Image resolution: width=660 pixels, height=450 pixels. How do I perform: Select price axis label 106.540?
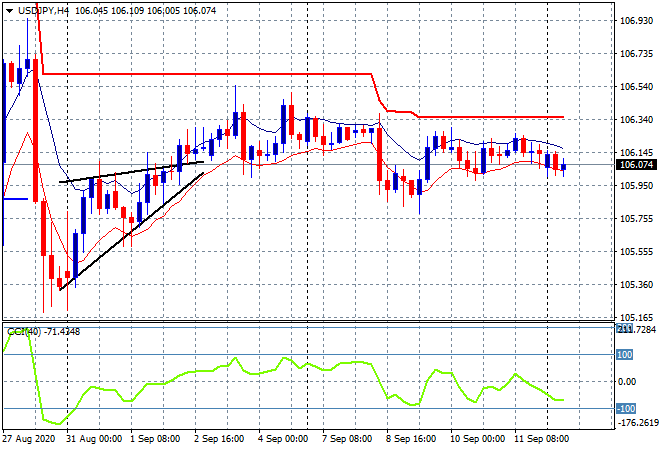[636, 87]
